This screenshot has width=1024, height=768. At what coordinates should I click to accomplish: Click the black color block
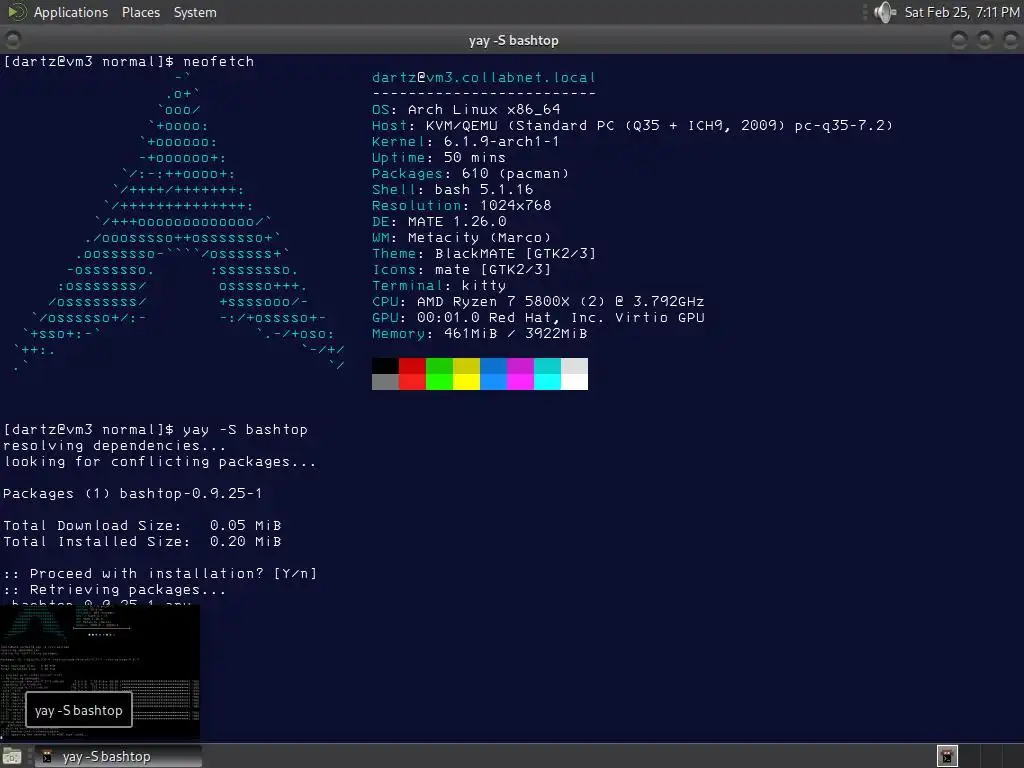385,366
